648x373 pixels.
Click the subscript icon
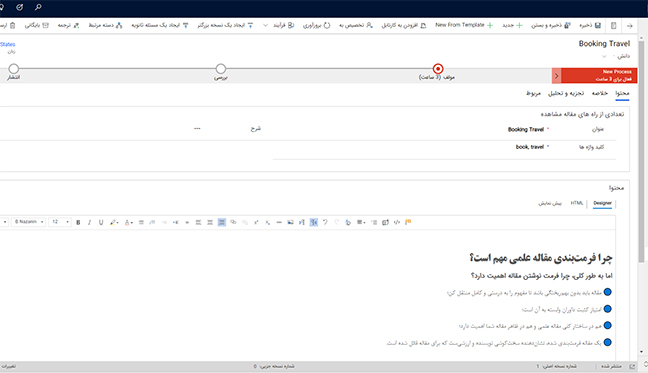[267, 223]
